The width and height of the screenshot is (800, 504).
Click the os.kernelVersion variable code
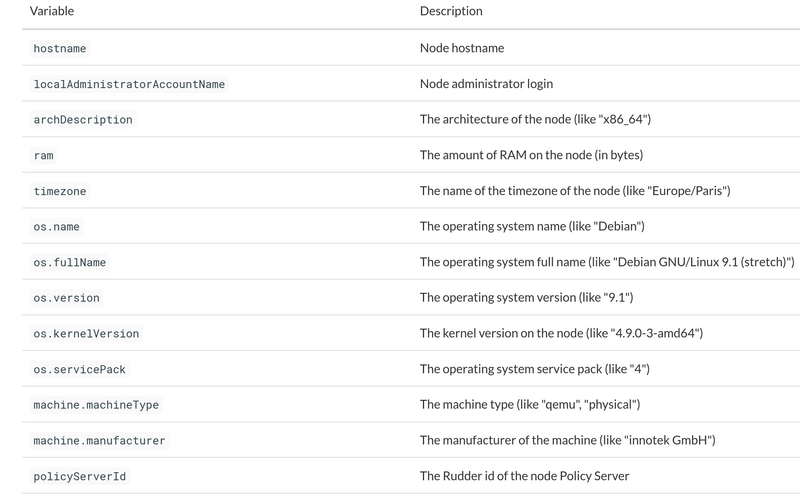pyautogui.click(x=86, y=334)
